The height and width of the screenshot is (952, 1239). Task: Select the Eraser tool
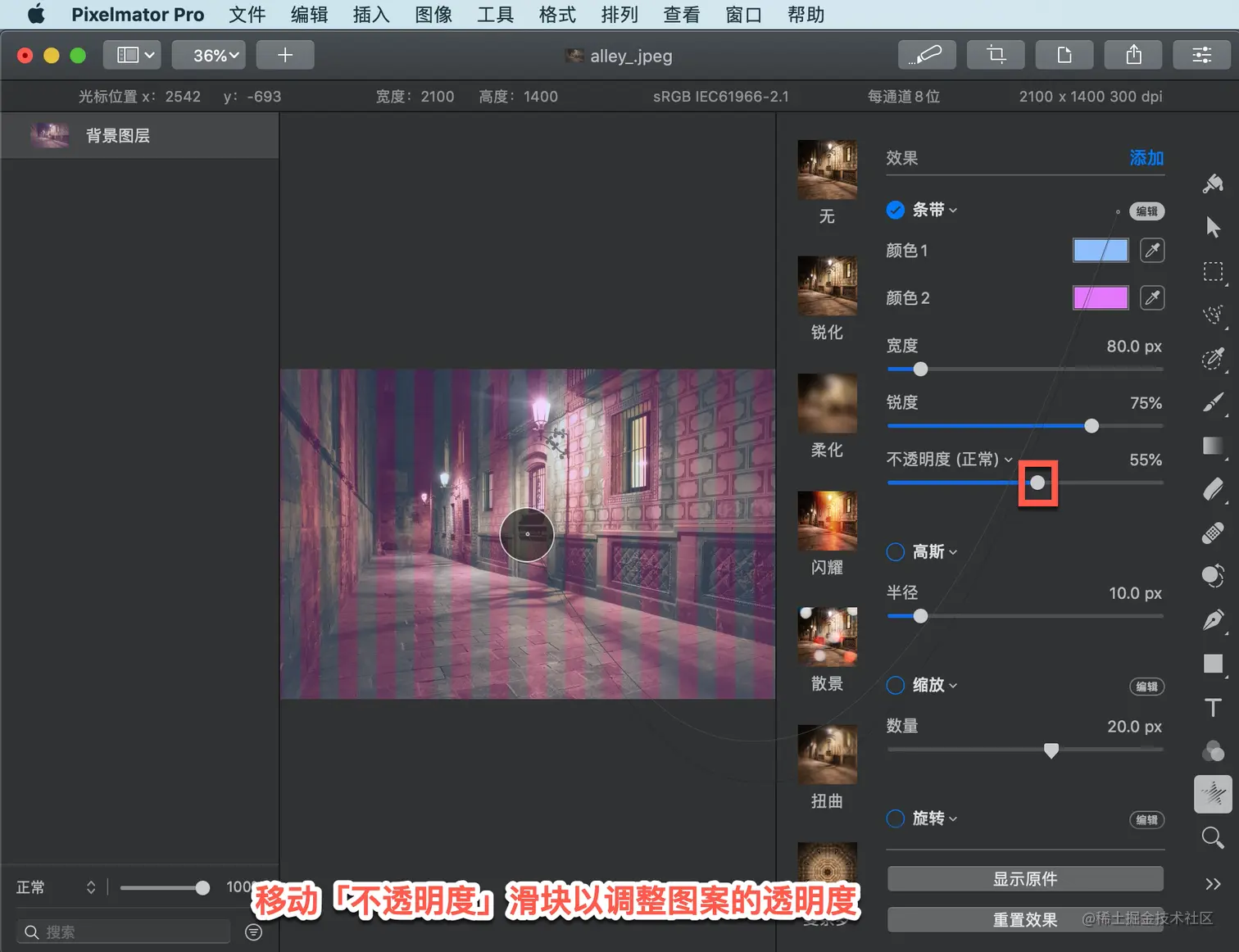coord(1213,489)
